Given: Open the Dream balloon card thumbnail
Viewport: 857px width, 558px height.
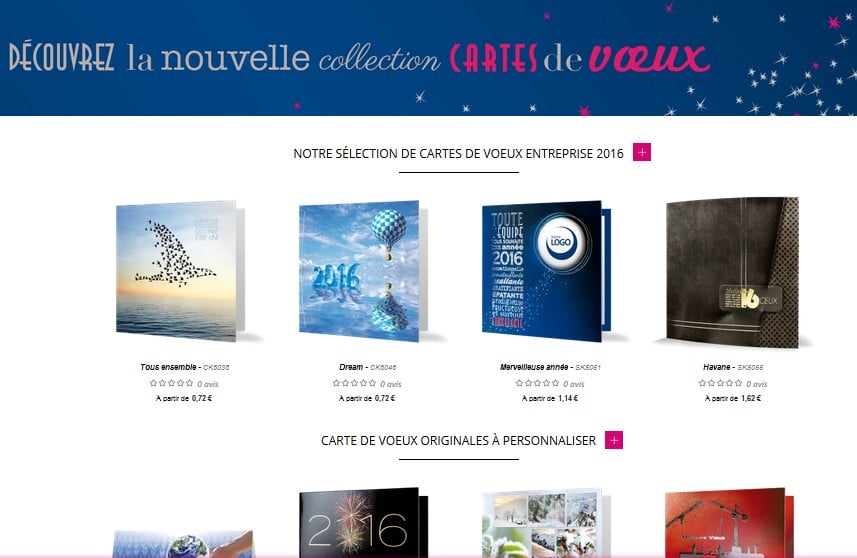Looking at the screenshot, I should [x=363, y=271].
